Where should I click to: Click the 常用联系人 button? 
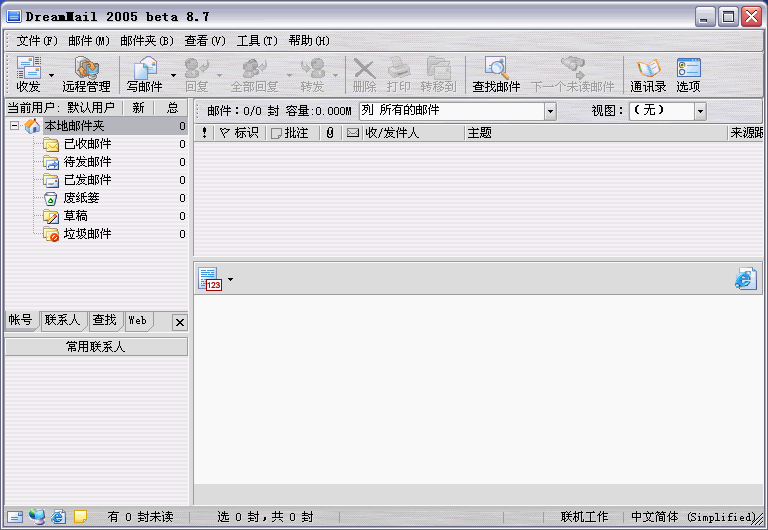click(x=96, y=347)
